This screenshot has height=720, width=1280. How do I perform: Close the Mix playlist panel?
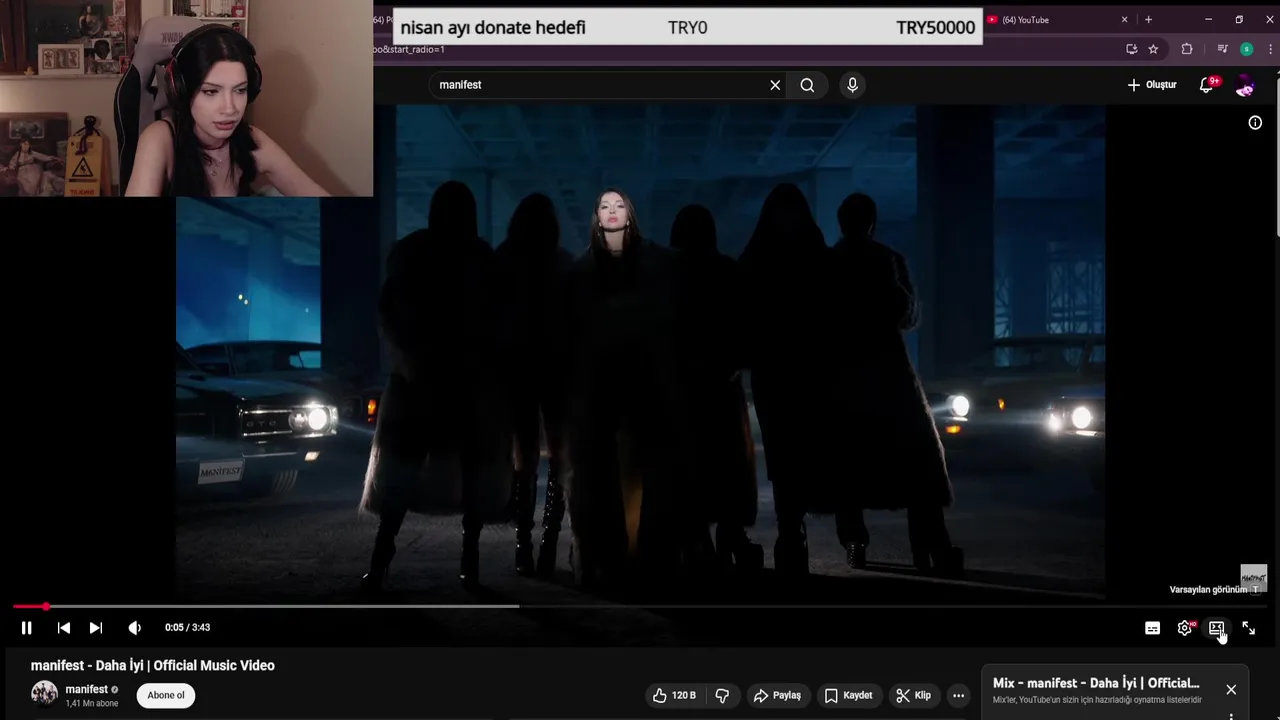(x=1231, y=690)
